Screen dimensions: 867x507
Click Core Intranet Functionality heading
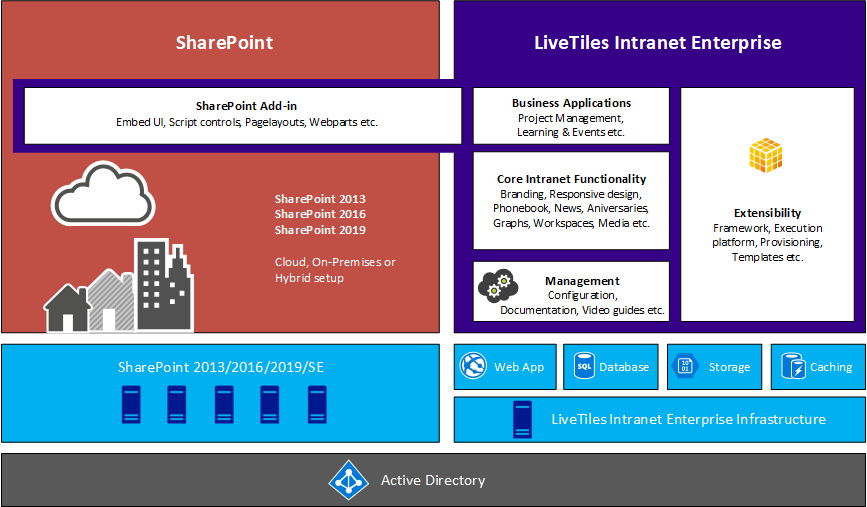571,179
